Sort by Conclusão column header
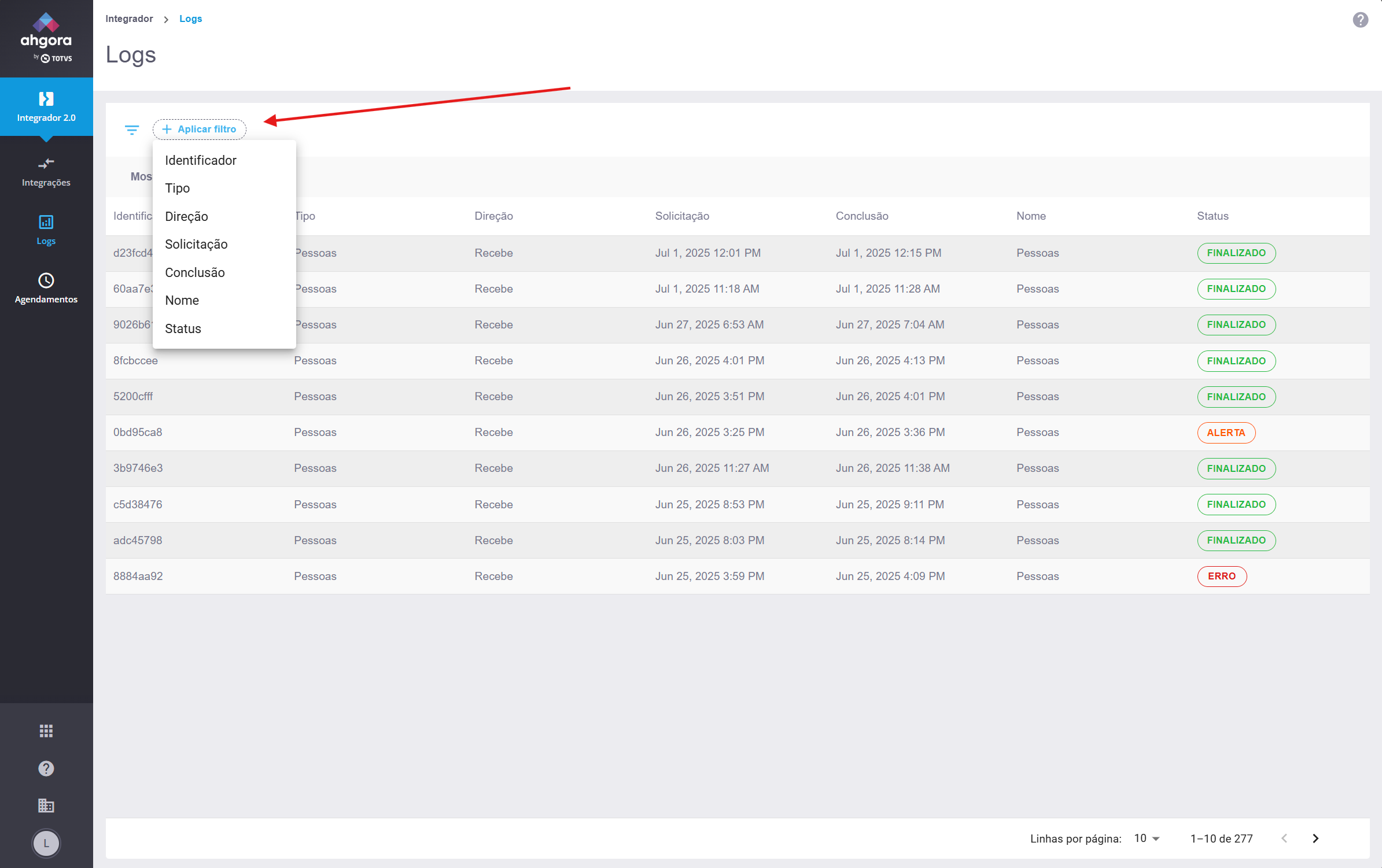This screenshot has height=868, width=1382. coord(861,216)
